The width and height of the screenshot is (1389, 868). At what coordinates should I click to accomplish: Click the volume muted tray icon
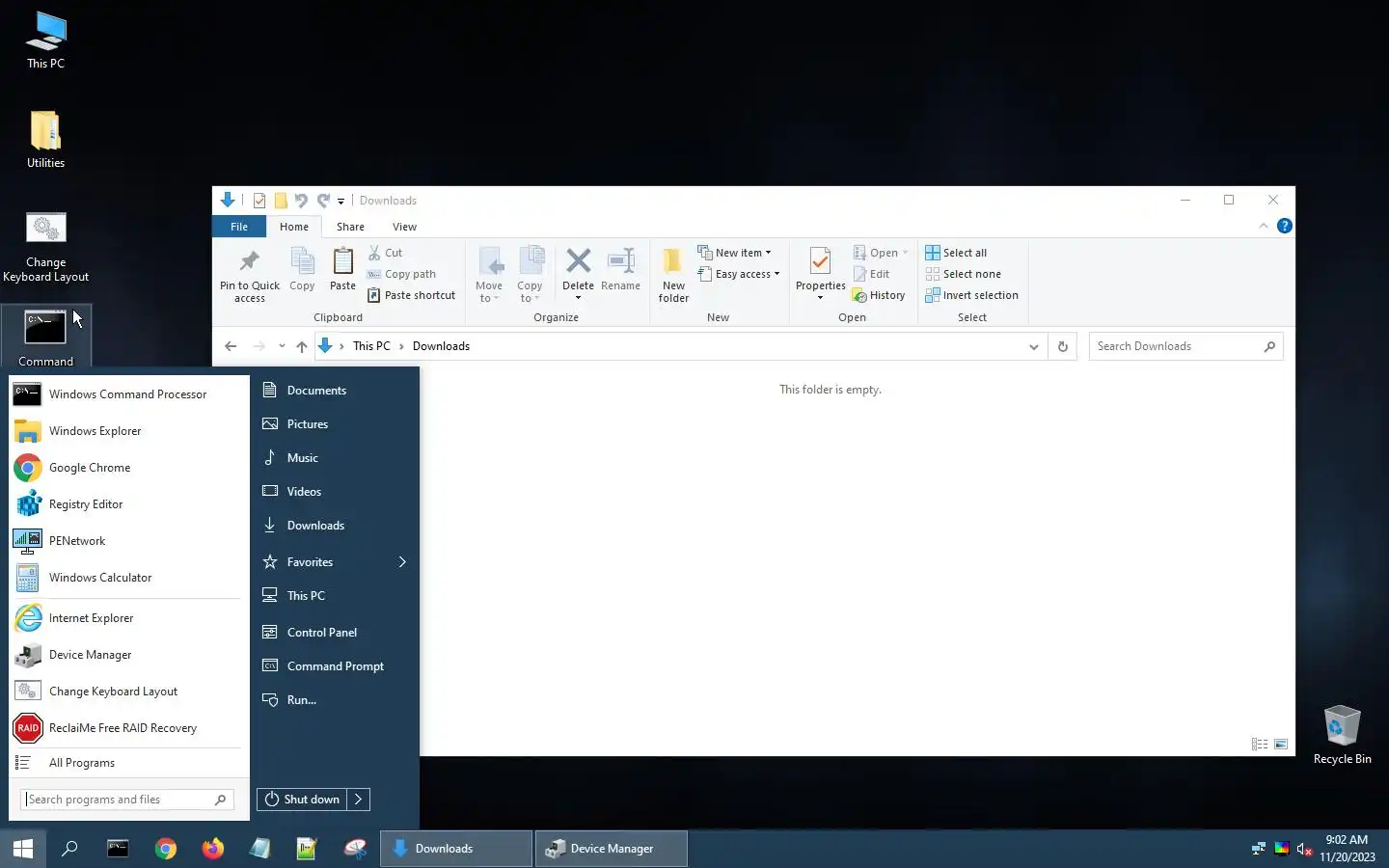[x=1304, y=849]
